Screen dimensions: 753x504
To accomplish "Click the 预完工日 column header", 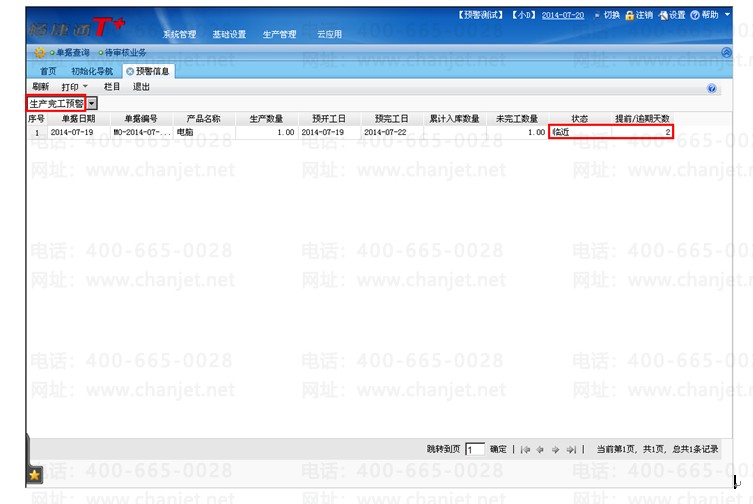I will (x=391, y=119).
